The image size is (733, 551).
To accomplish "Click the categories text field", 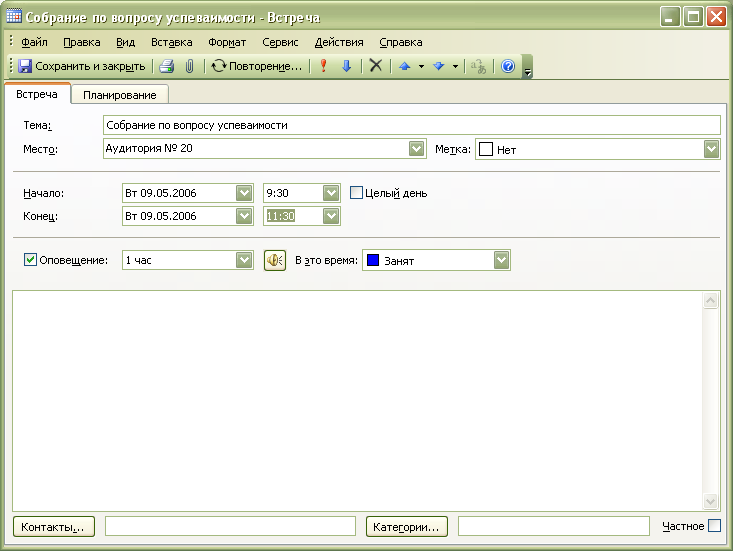I will click(x=553, y=526).
